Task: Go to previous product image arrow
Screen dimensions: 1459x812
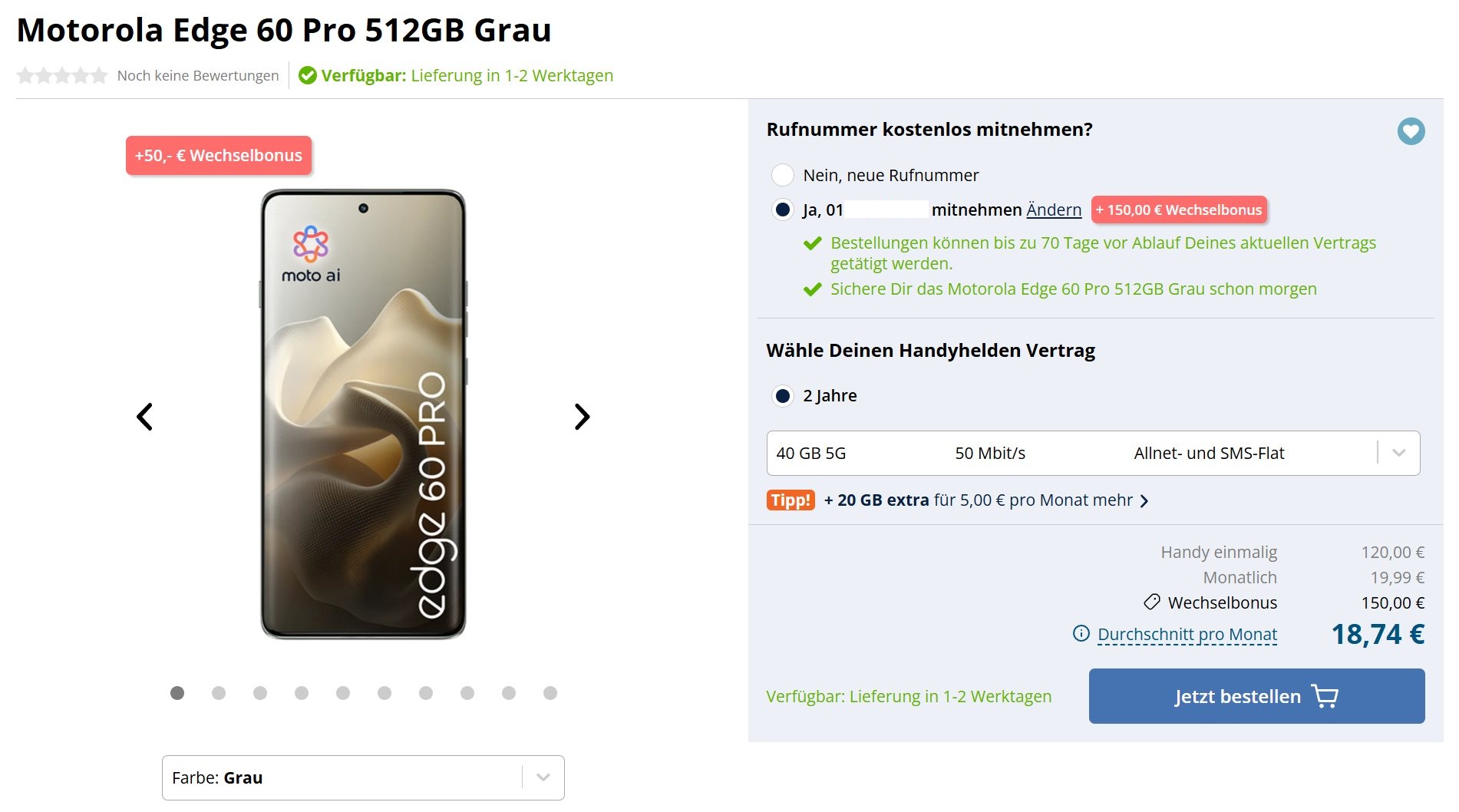Action: (144, 417)
